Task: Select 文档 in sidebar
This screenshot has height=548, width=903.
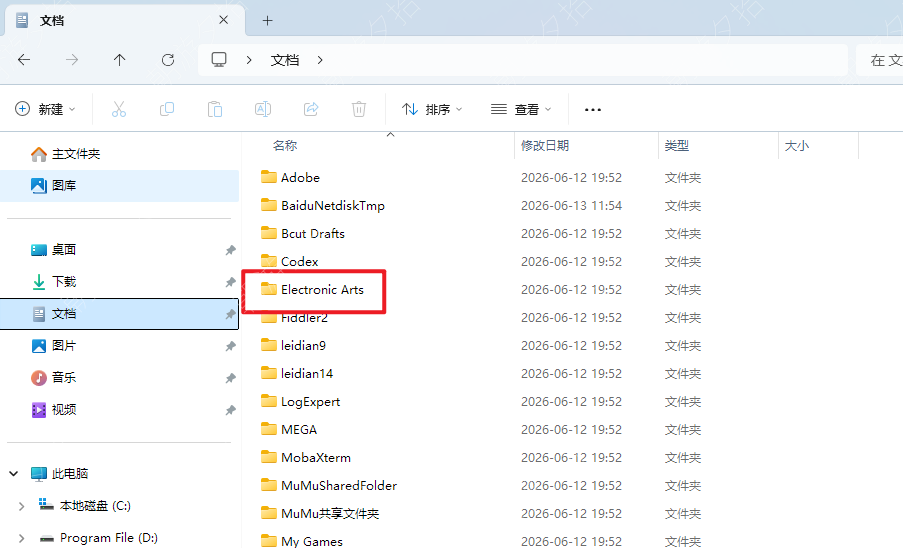Action: click(119, 314)
